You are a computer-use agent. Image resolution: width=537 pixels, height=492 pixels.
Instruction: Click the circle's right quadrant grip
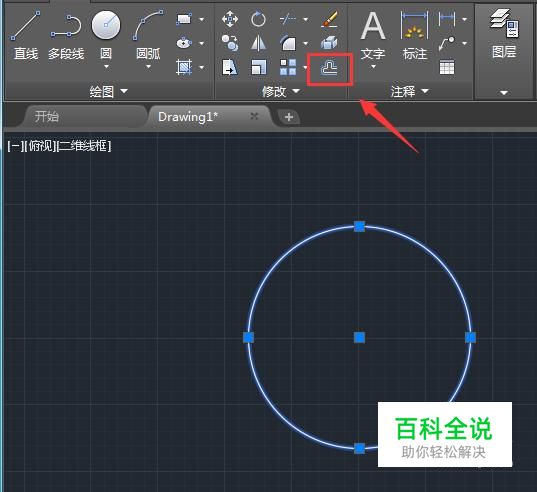click(x=471, y=338)
